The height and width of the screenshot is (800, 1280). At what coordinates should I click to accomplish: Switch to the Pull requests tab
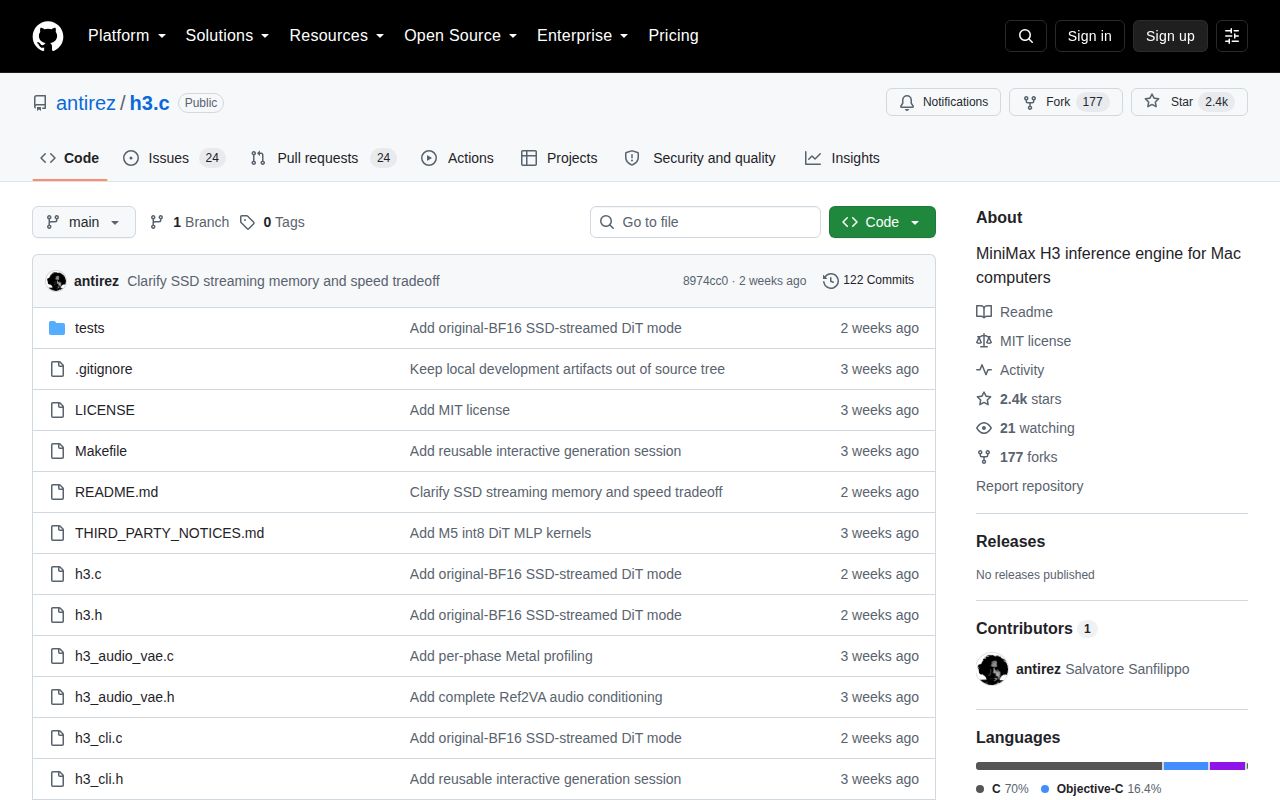click(x=323, y=158)
